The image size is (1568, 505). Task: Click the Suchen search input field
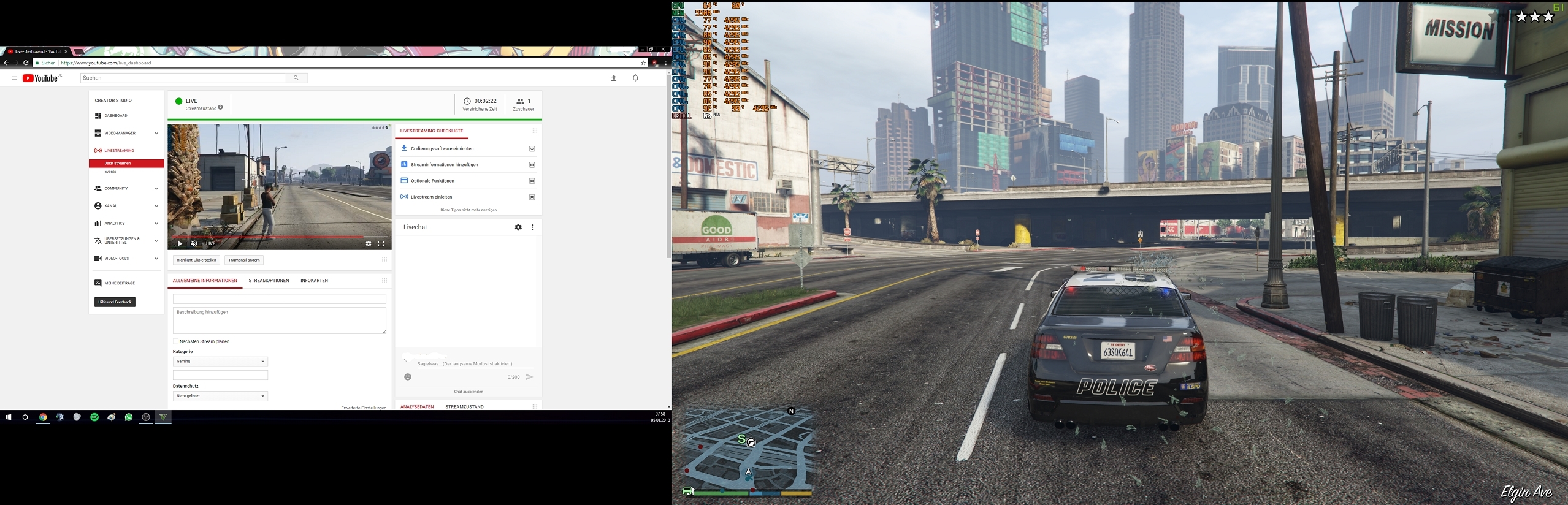pos(183,78)
